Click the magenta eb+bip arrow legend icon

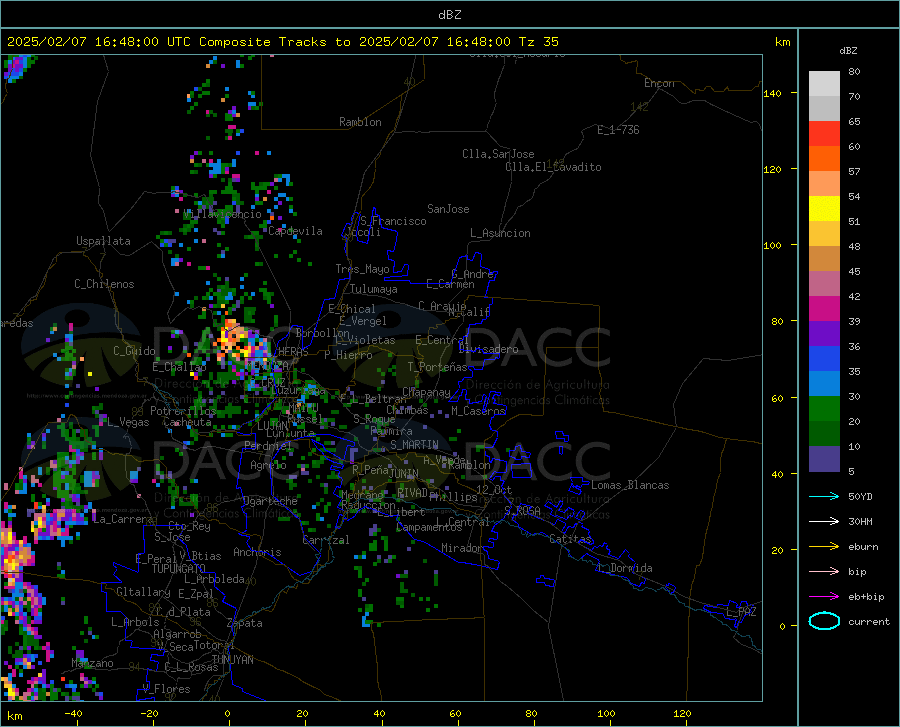(824, 596)
